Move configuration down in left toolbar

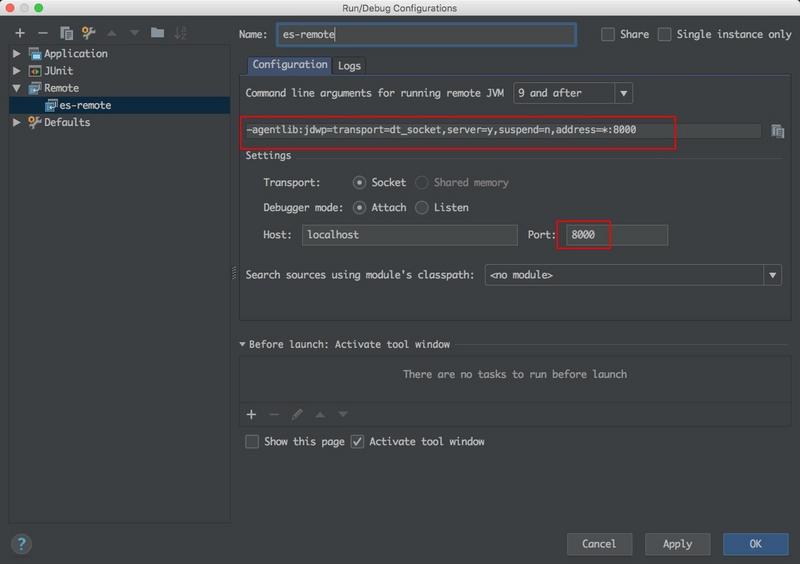pos(134,33)
